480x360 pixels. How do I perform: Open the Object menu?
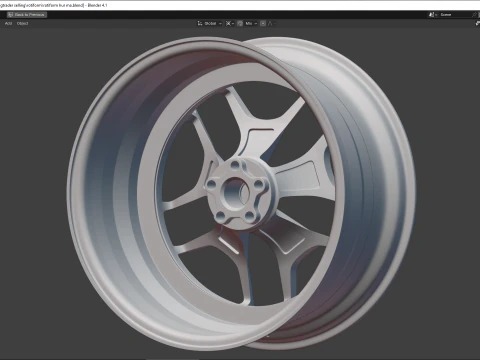[x=22, y=23]
